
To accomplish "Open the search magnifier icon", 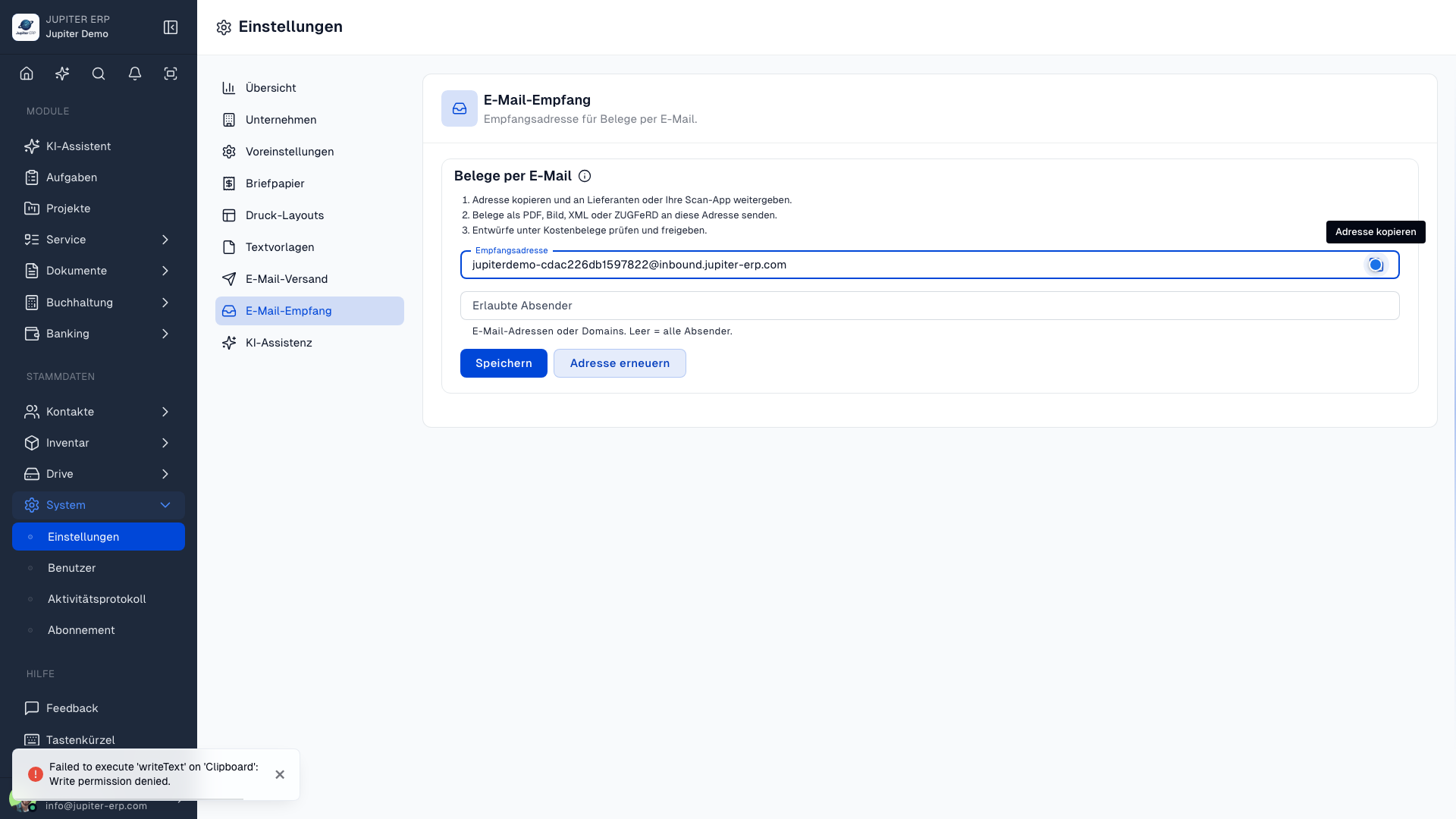I will tap(99, 74).
